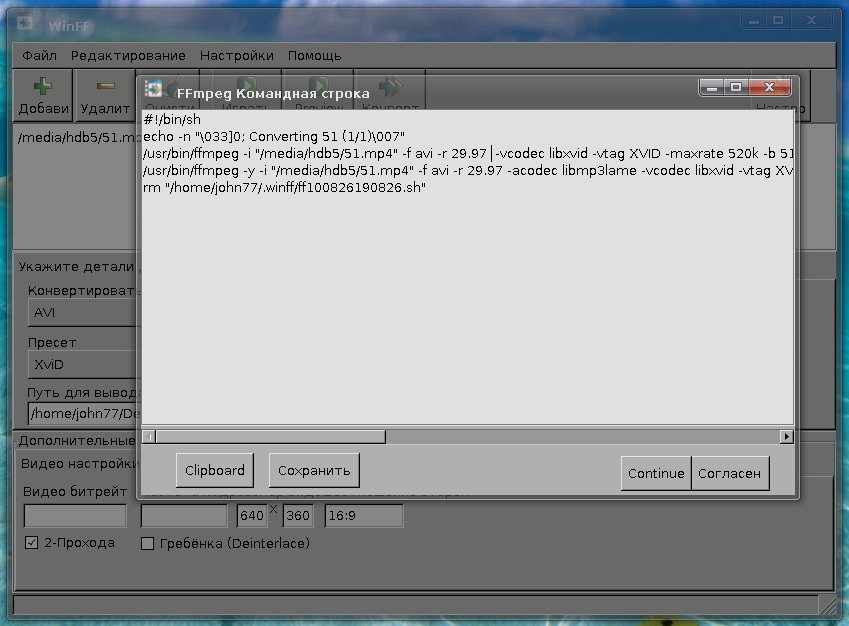Click the output path field /home/john77
This screenshot has height=626, width=849.
84,414
